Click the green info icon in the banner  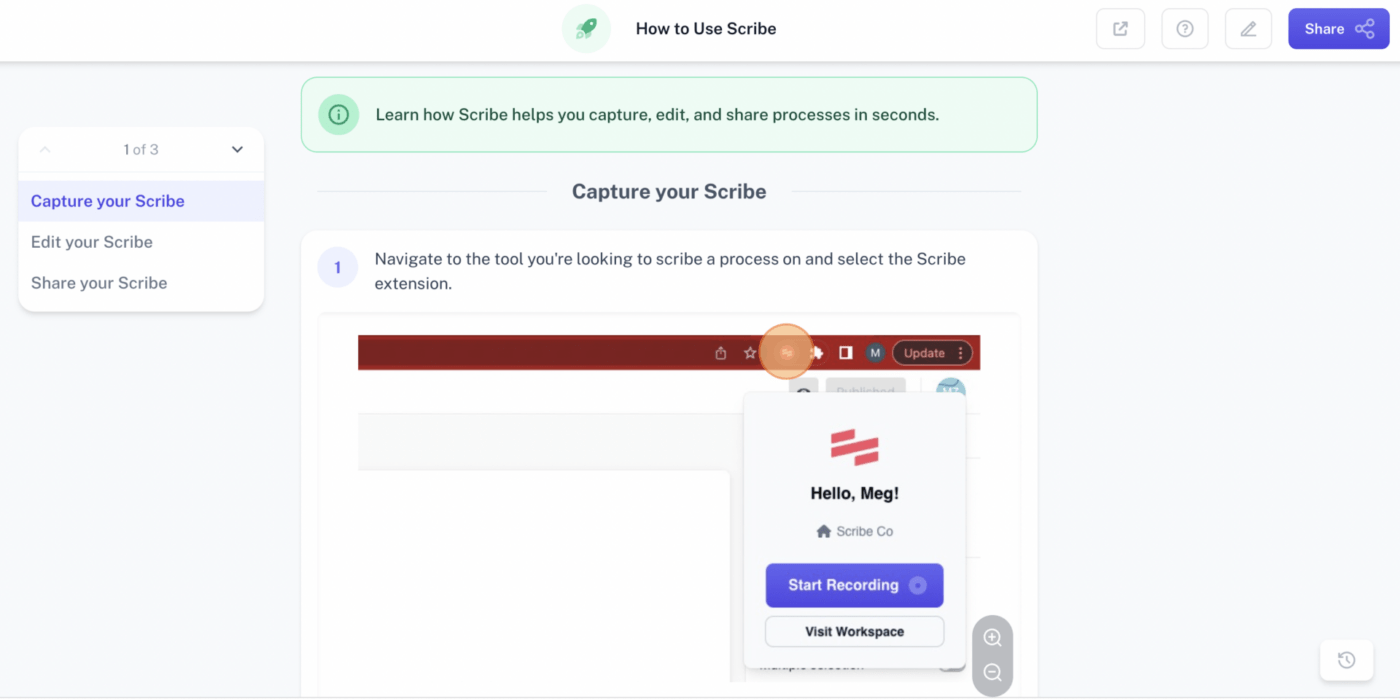339,114
